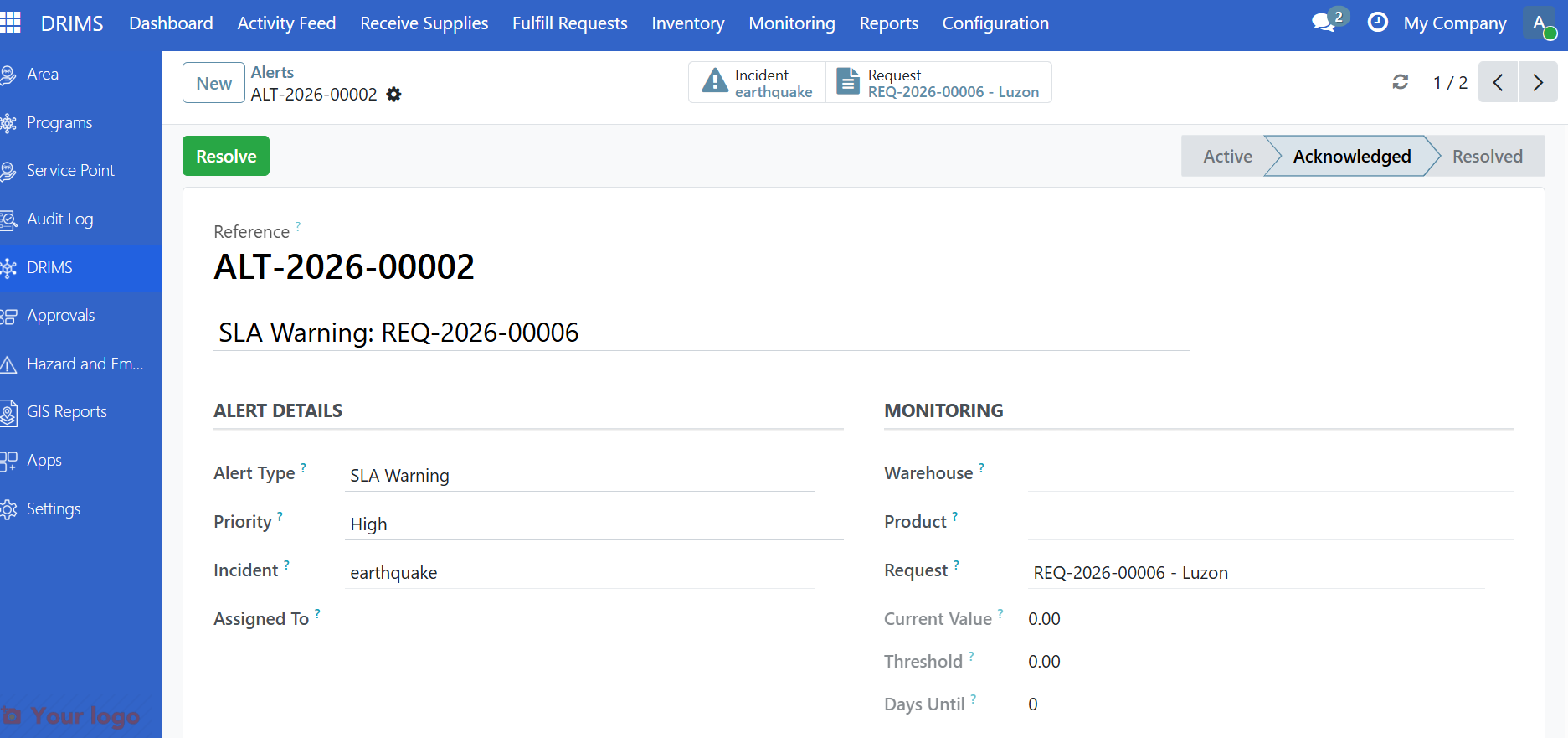Go back to Alerts breadcrumb
This screenshot has width=1568, height=738.
click(272, 72)
